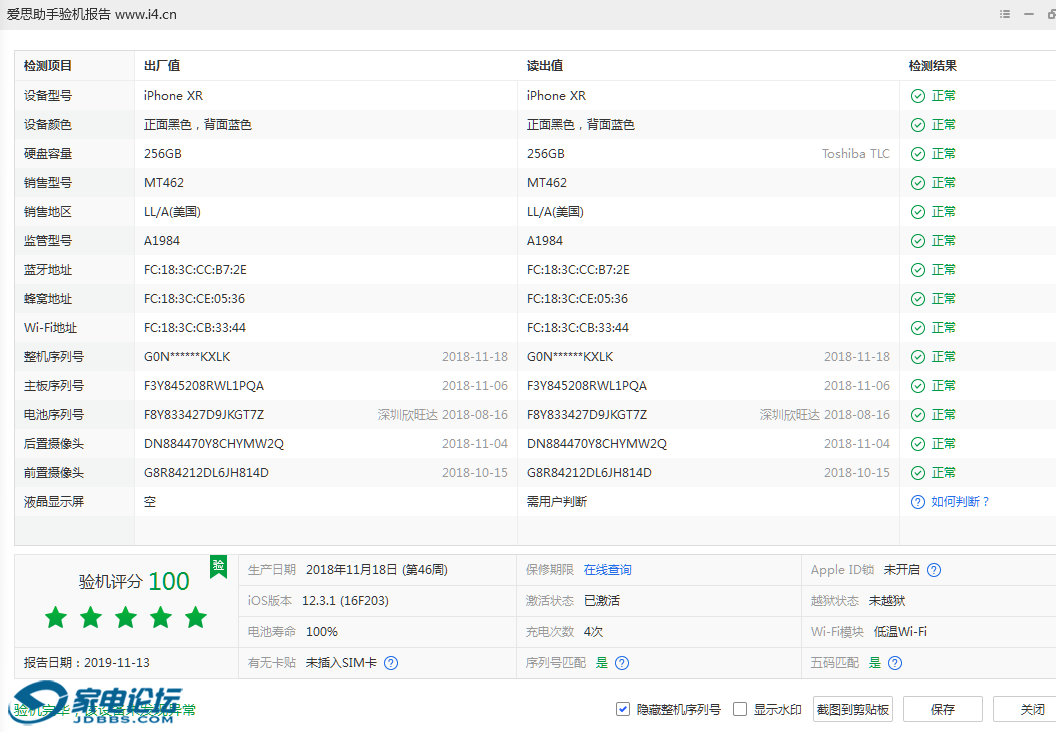Click check icon in 监管型号 row
This screenshot has width=1056, height=732.
(x=917, y=241)
